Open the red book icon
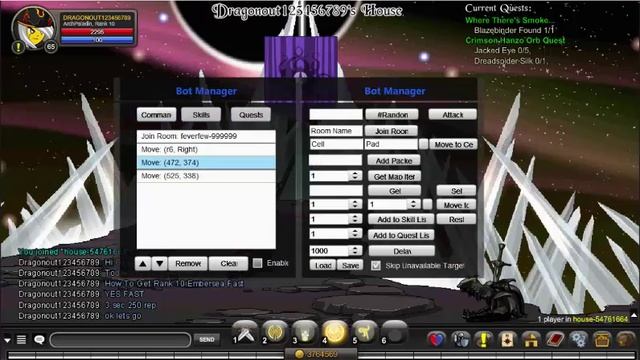The image size is (640, 360). (554, 340)
